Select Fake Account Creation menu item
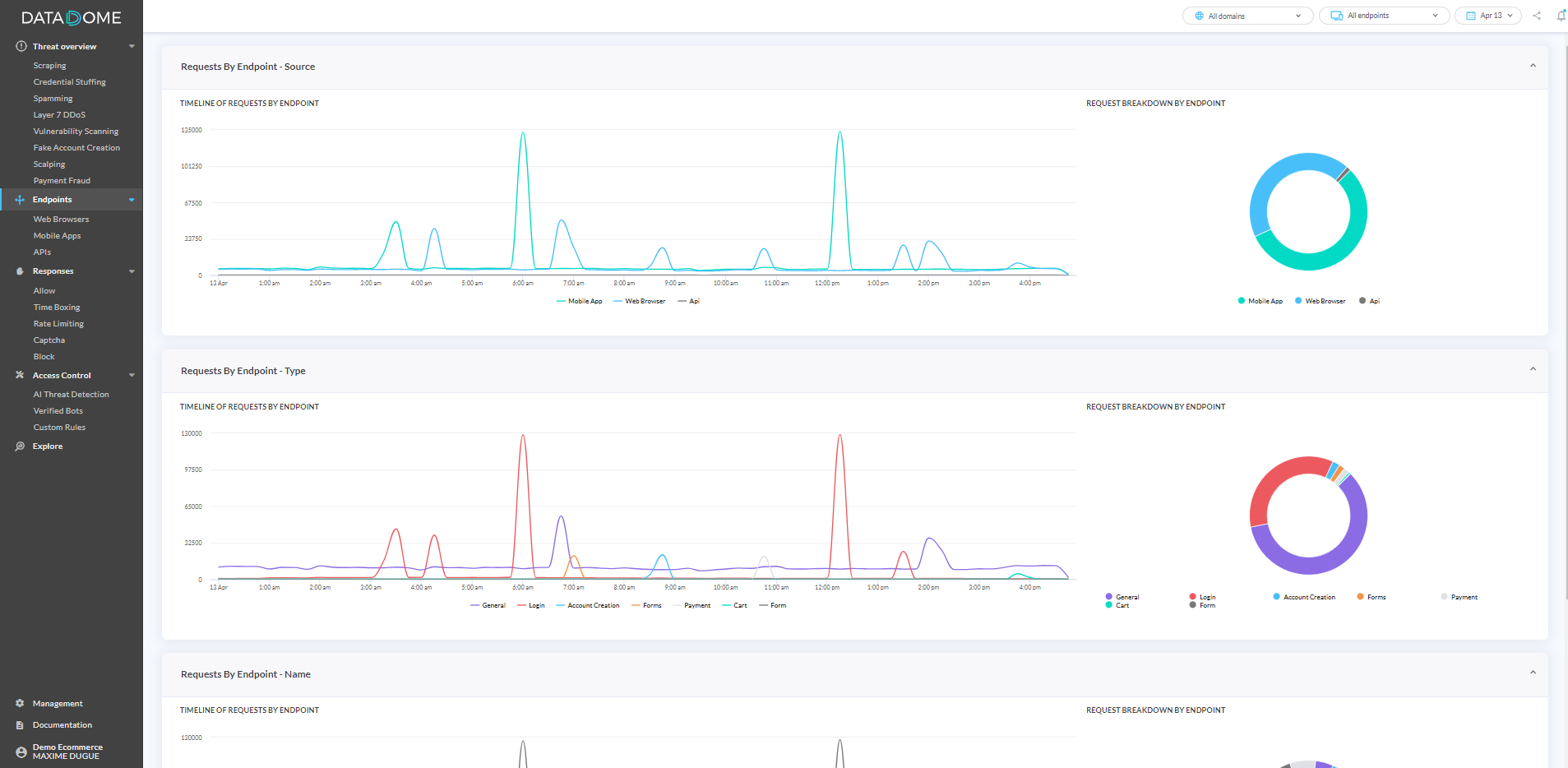This screenshot has width=1568, height=768. coord(76,148)
